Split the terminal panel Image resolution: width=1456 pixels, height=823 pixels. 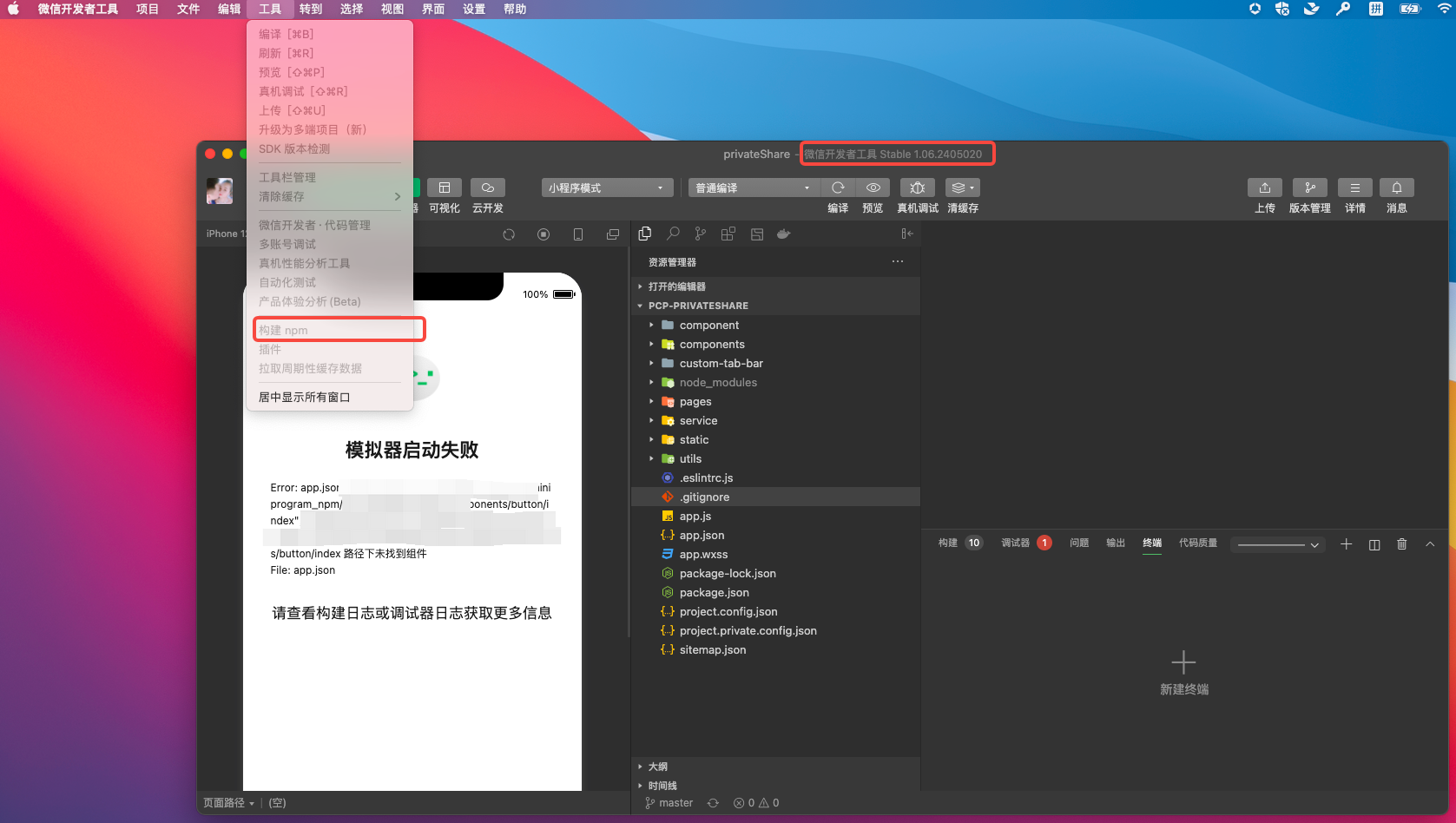coord(1374,544)
